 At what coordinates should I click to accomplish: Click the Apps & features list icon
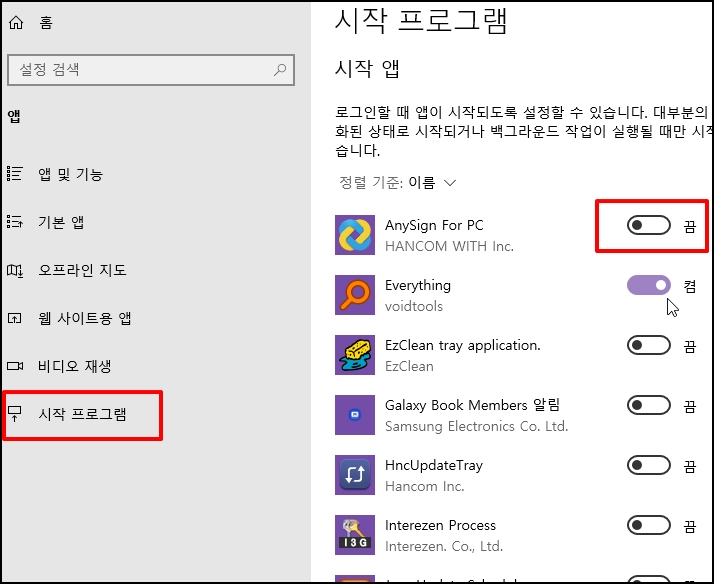click(15, 174)
